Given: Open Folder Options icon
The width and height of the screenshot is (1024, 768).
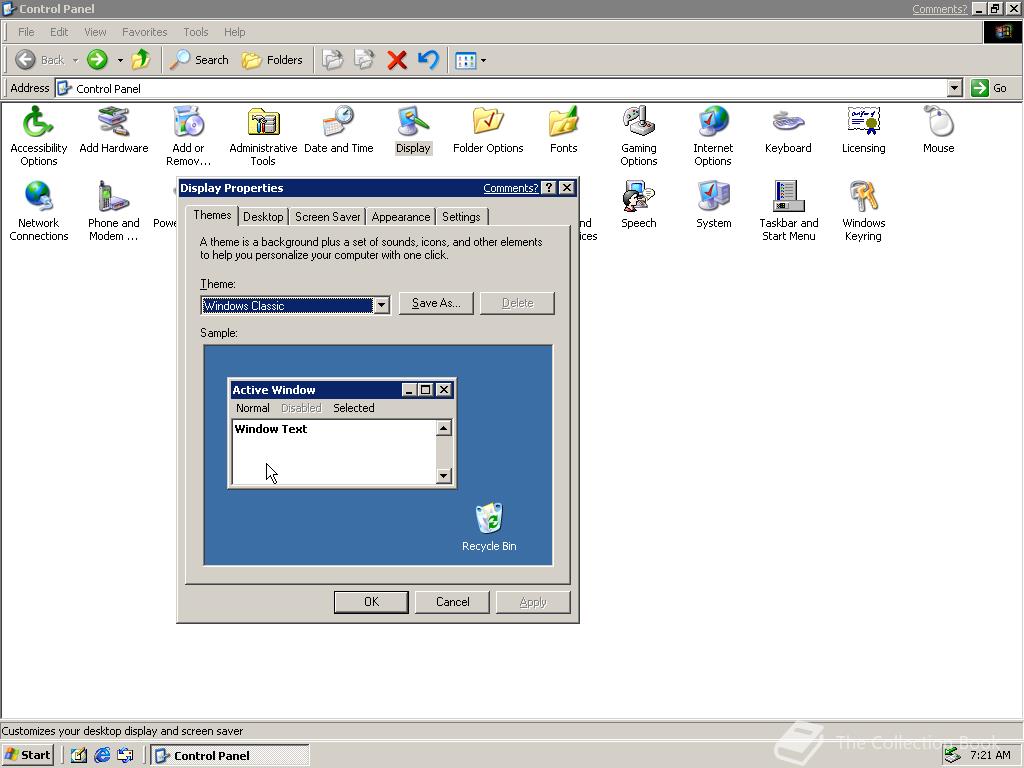Looking at the screenshot, I should point(488,130).
